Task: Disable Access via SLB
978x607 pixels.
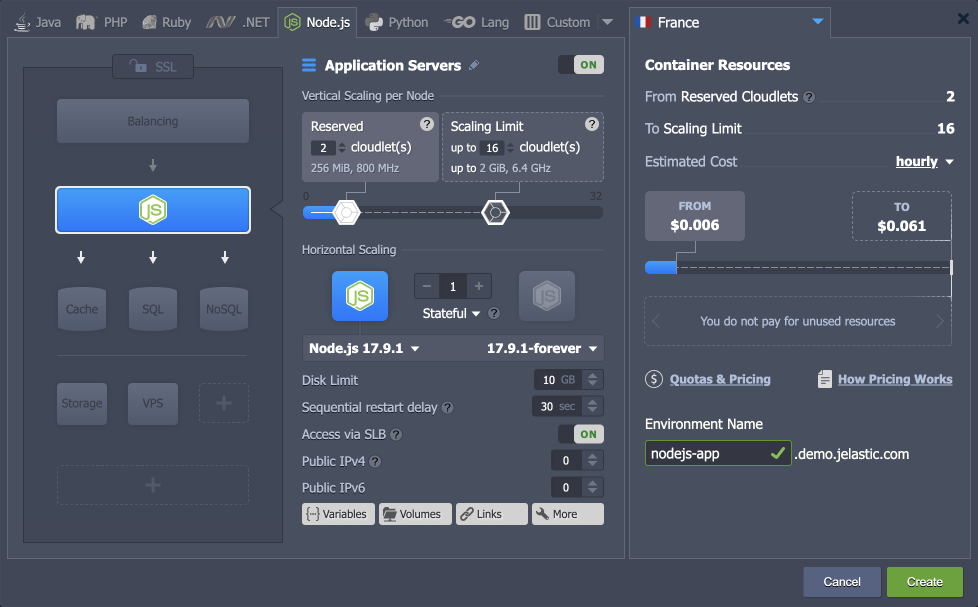Action: [x=586, y=433]
